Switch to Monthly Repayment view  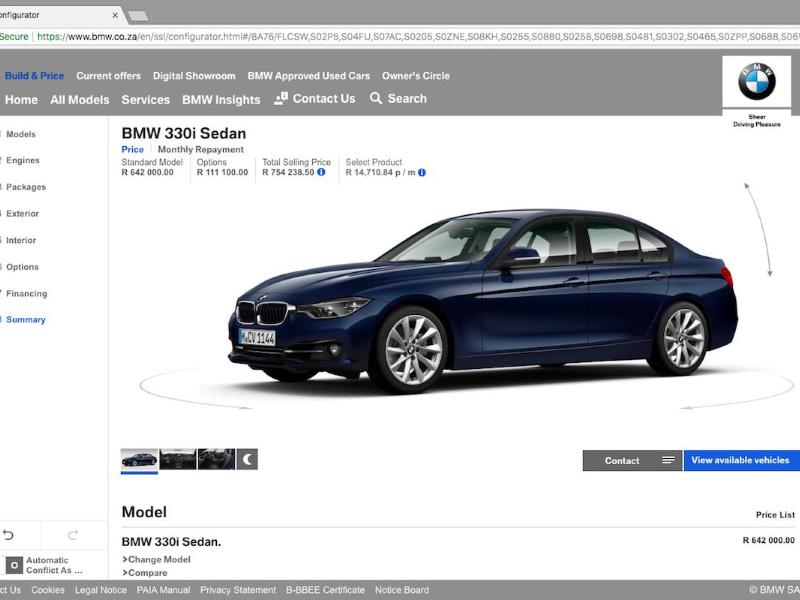[x=200, y=150]
